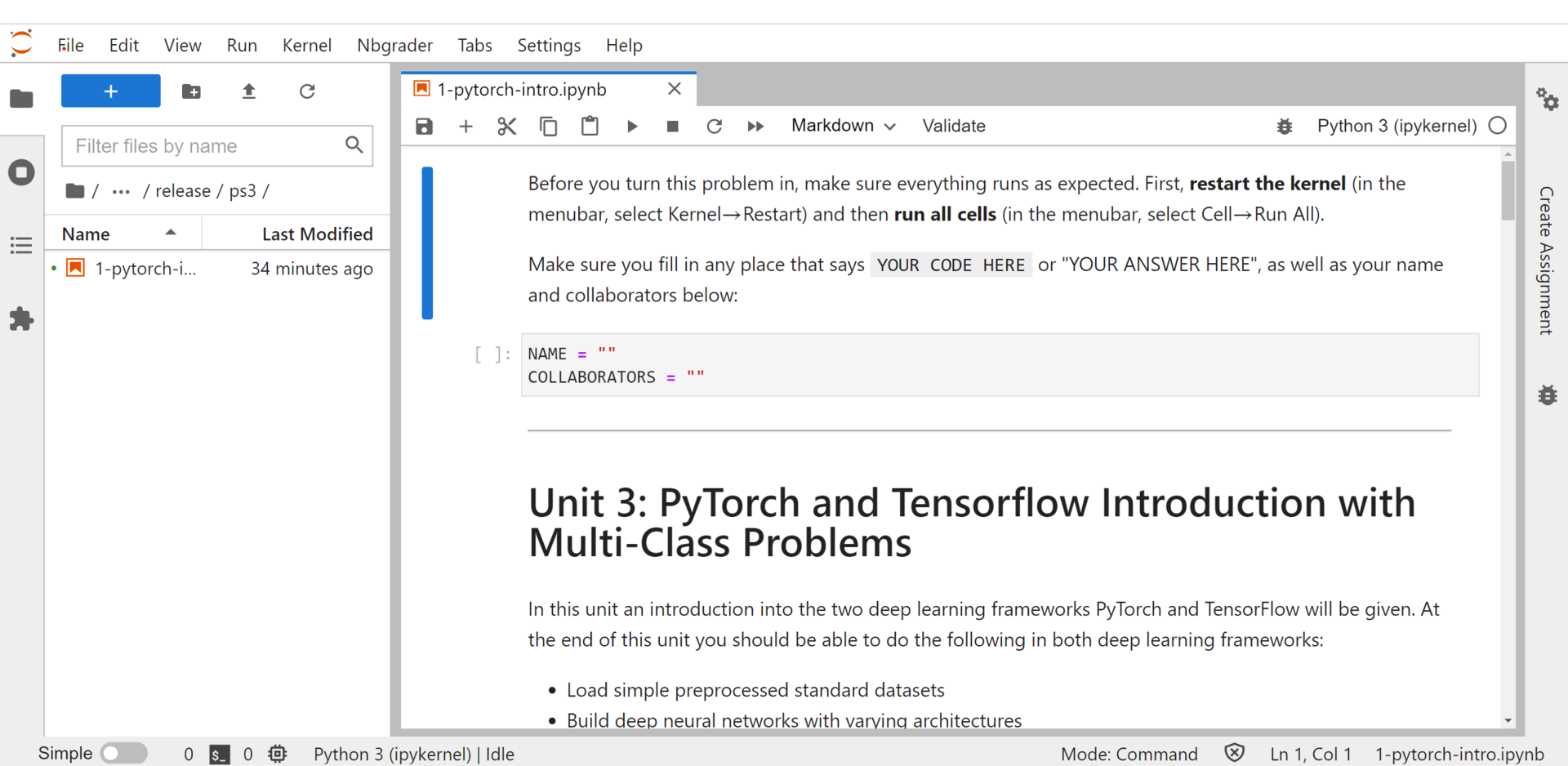Copy the selected cell
This screenshot has width=1568, height=766.
(x=549, y=126)
